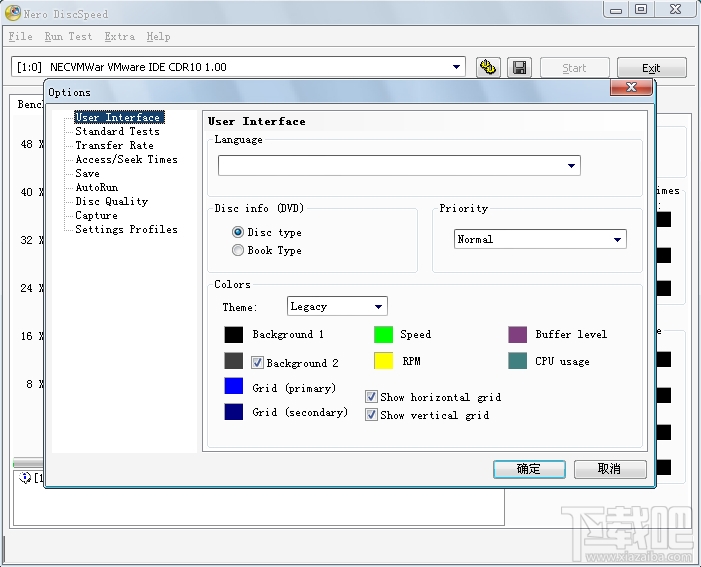This screenshot has width=701, height=567.
Task: Select Standard Tests in options tree
Action: click(117, 131)
